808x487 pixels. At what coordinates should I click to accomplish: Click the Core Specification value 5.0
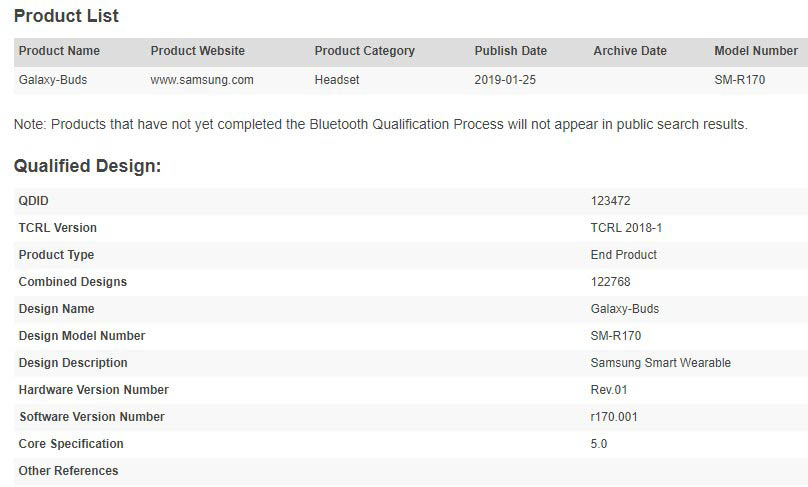pos(599,444)
